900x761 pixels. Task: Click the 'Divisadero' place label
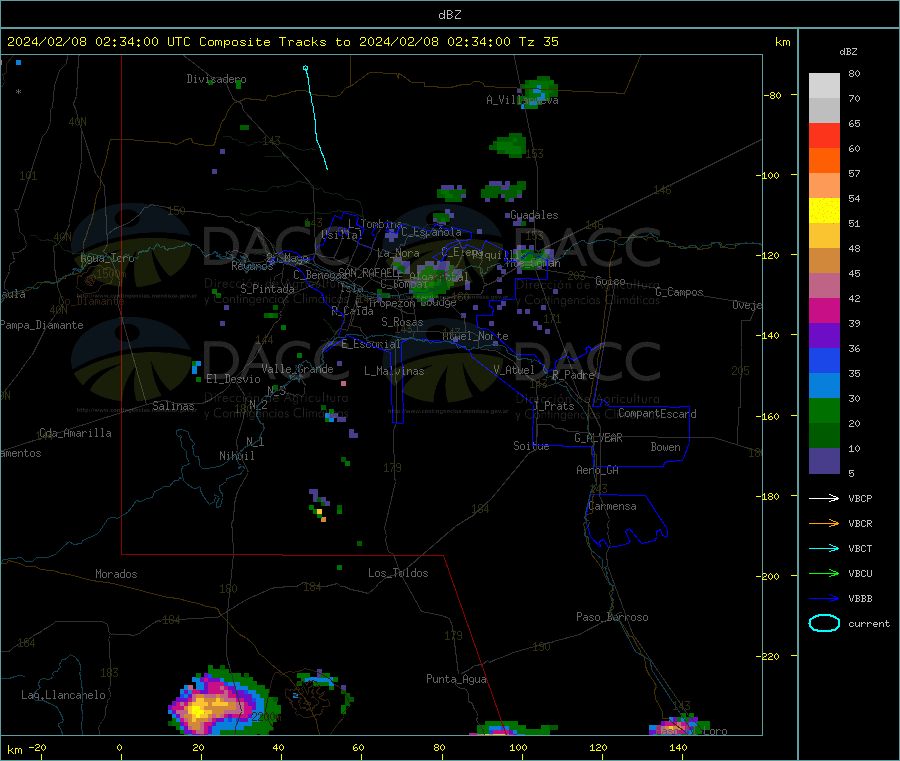[x=216, y=79]
